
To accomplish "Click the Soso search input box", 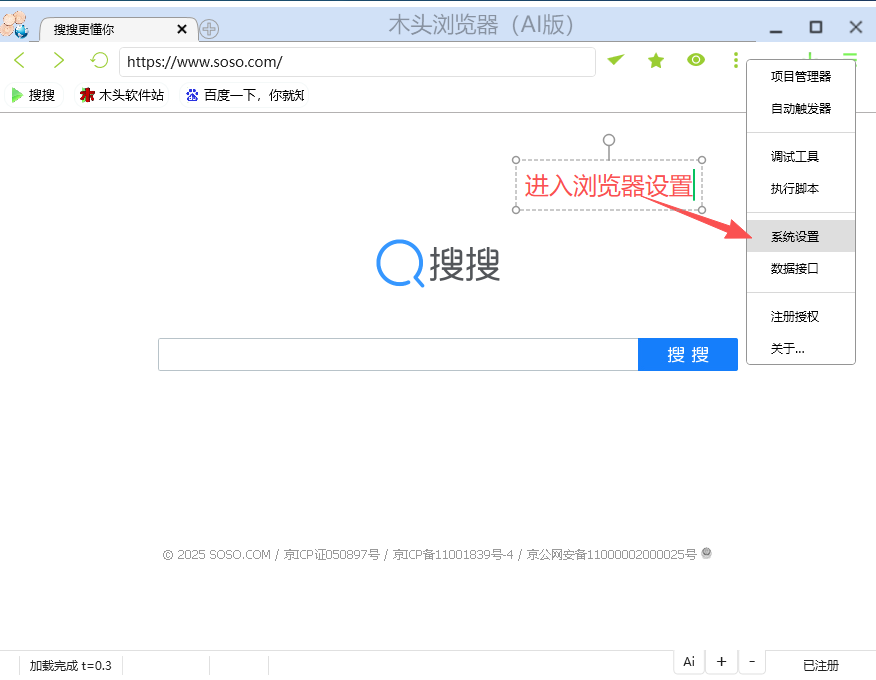I will pos(398,354).
